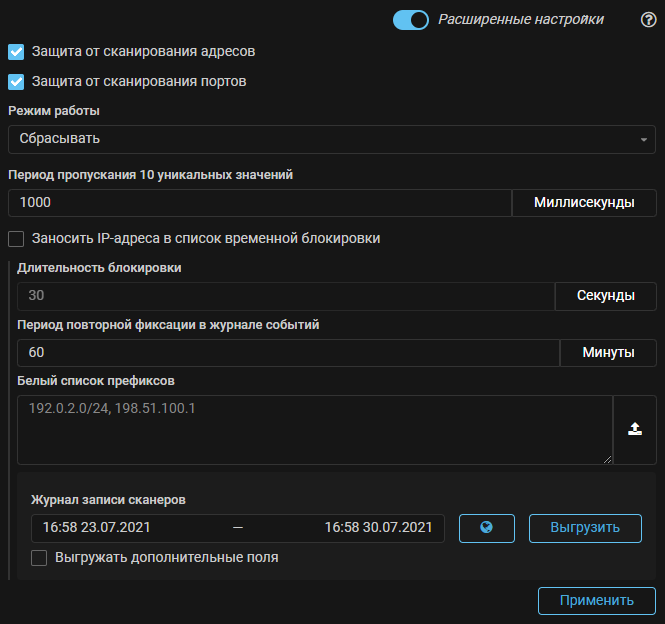Screen dimensions: 665x624
Task: Toggle the Расширенные настройки switch
Action: click(411, 20)
